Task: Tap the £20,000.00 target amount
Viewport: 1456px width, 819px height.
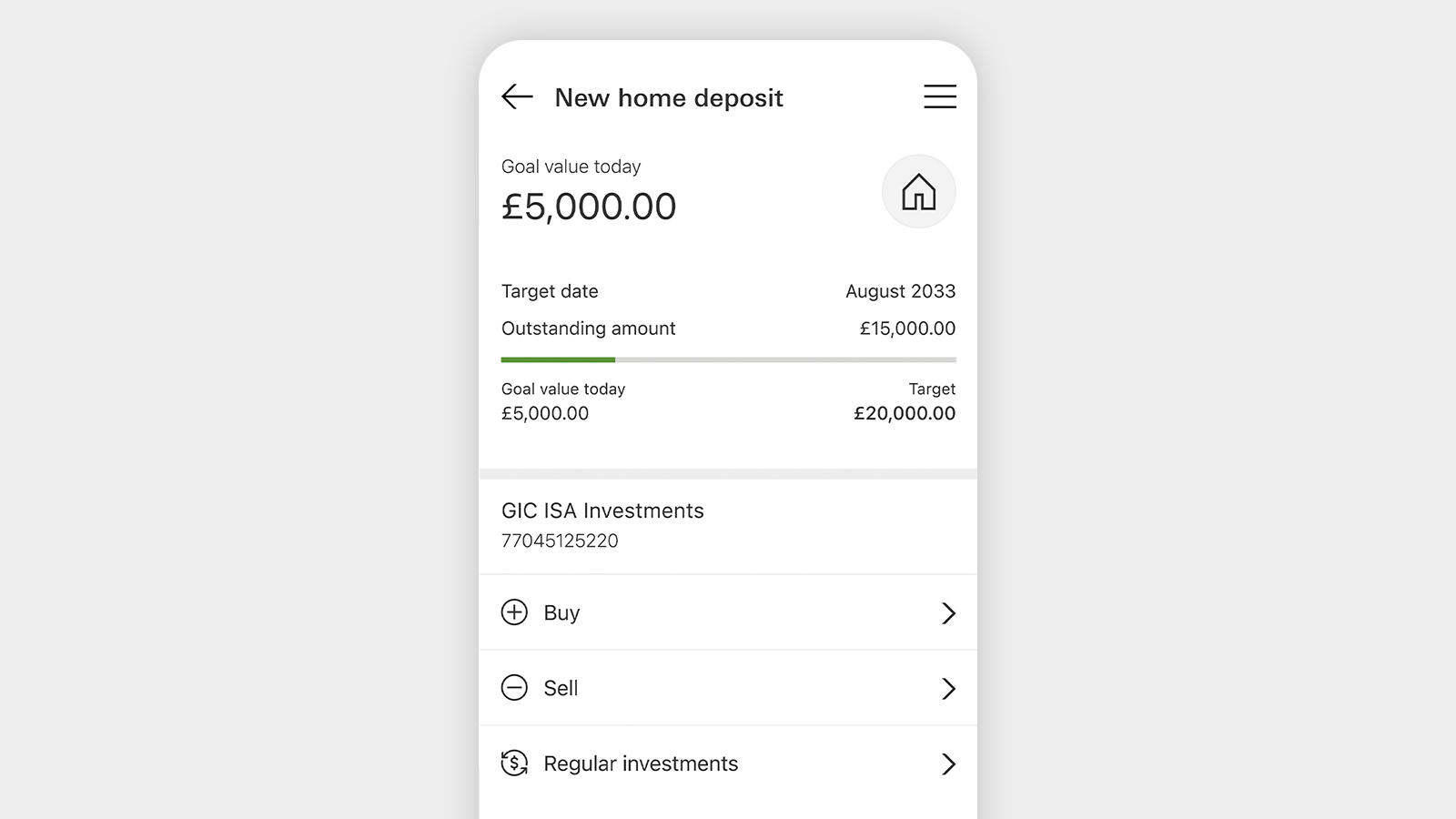Action: [x=905, y=413]
